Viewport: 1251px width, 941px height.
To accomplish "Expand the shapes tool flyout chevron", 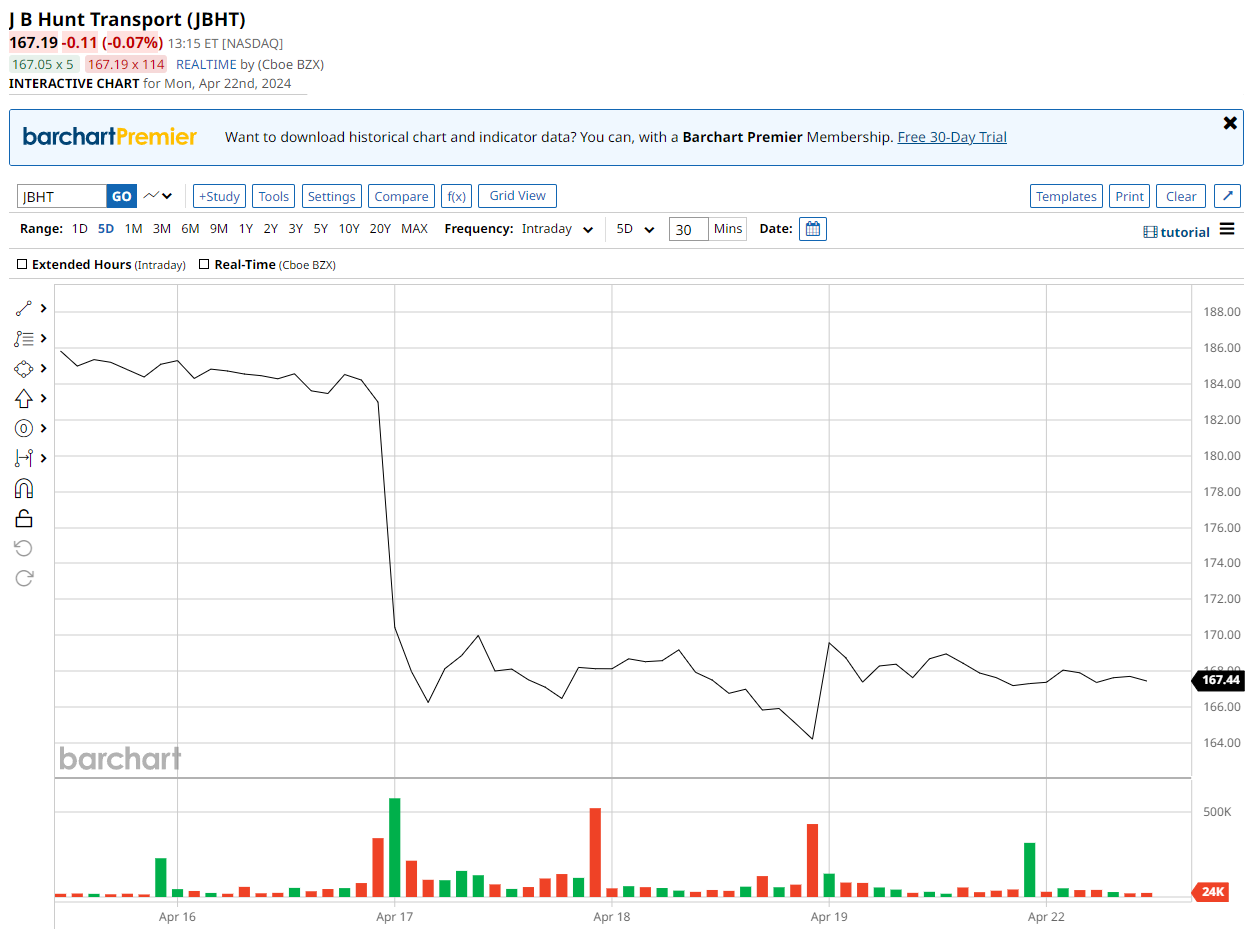I will (44, 369).
